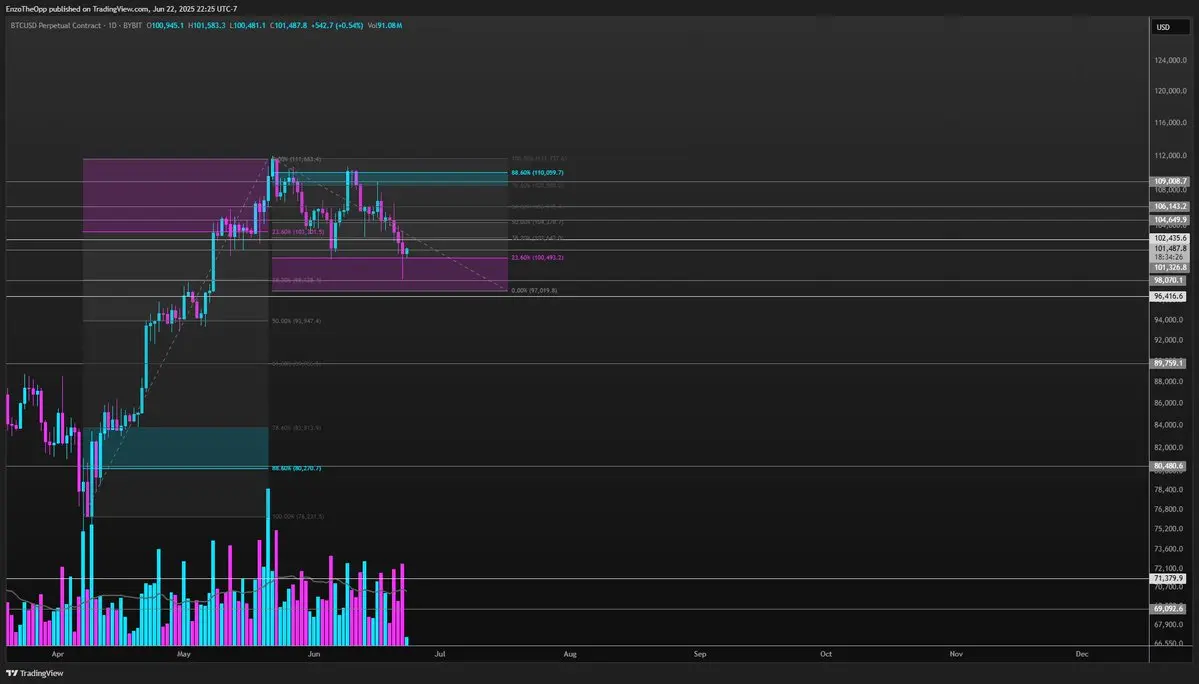Click the Dec label on time axis
This screenshot has height=684, width=1199.
click(1082, 654)
